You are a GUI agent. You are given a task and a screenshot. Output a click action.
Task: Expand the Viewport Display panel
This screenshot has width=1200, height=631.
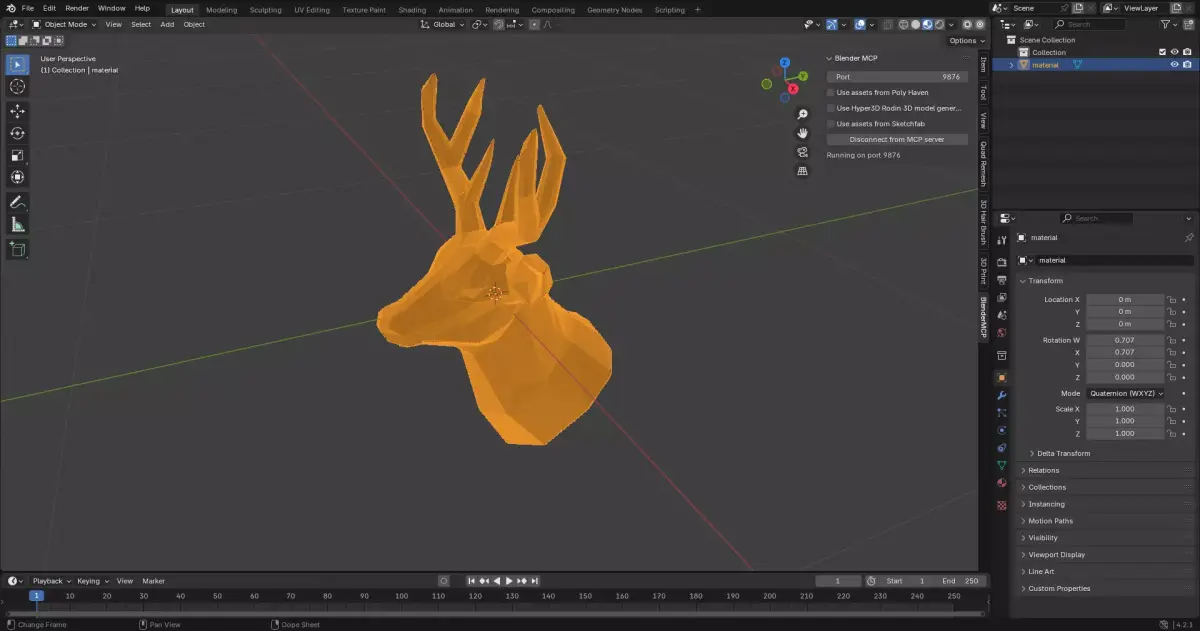(1056, 554)
